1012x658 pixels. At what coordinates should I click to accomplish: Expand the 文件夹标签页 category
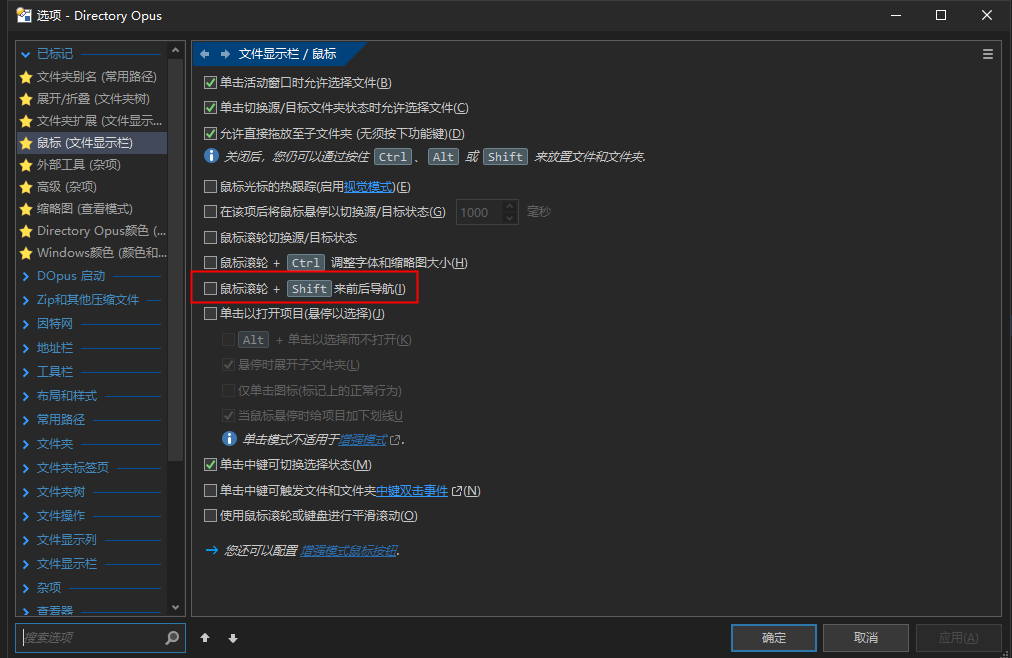pyautogui.click(x=26, y=468)
